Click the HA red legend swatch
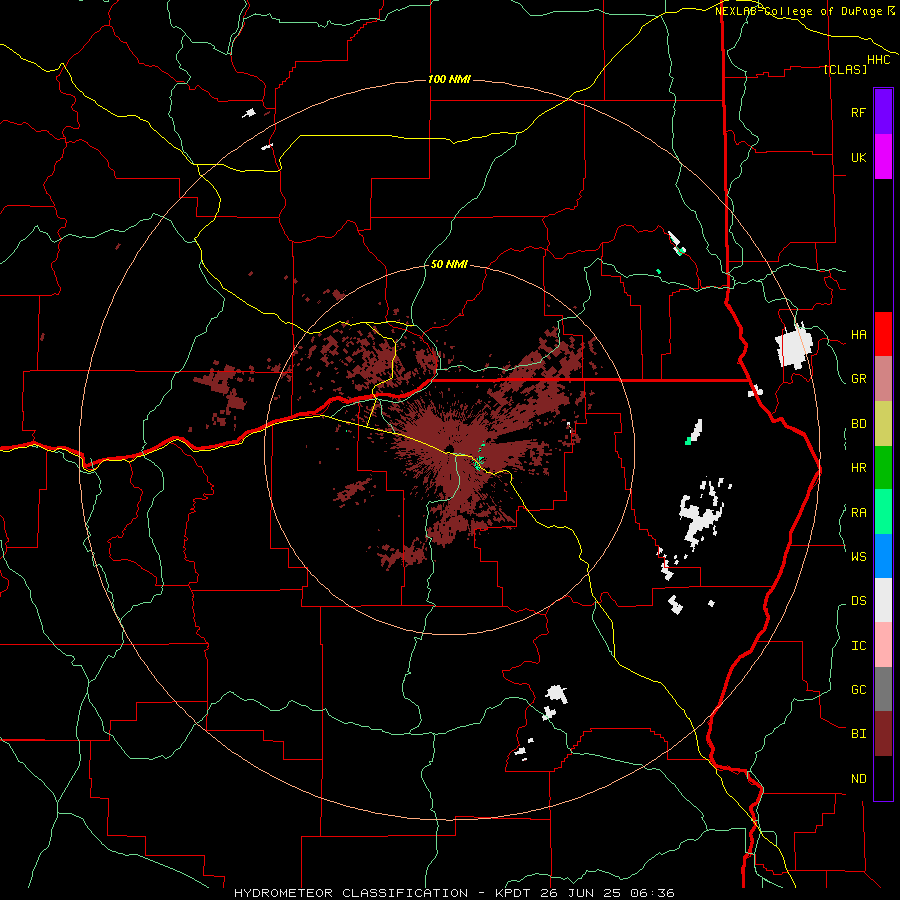900x900 pixels. coord(883,334)
